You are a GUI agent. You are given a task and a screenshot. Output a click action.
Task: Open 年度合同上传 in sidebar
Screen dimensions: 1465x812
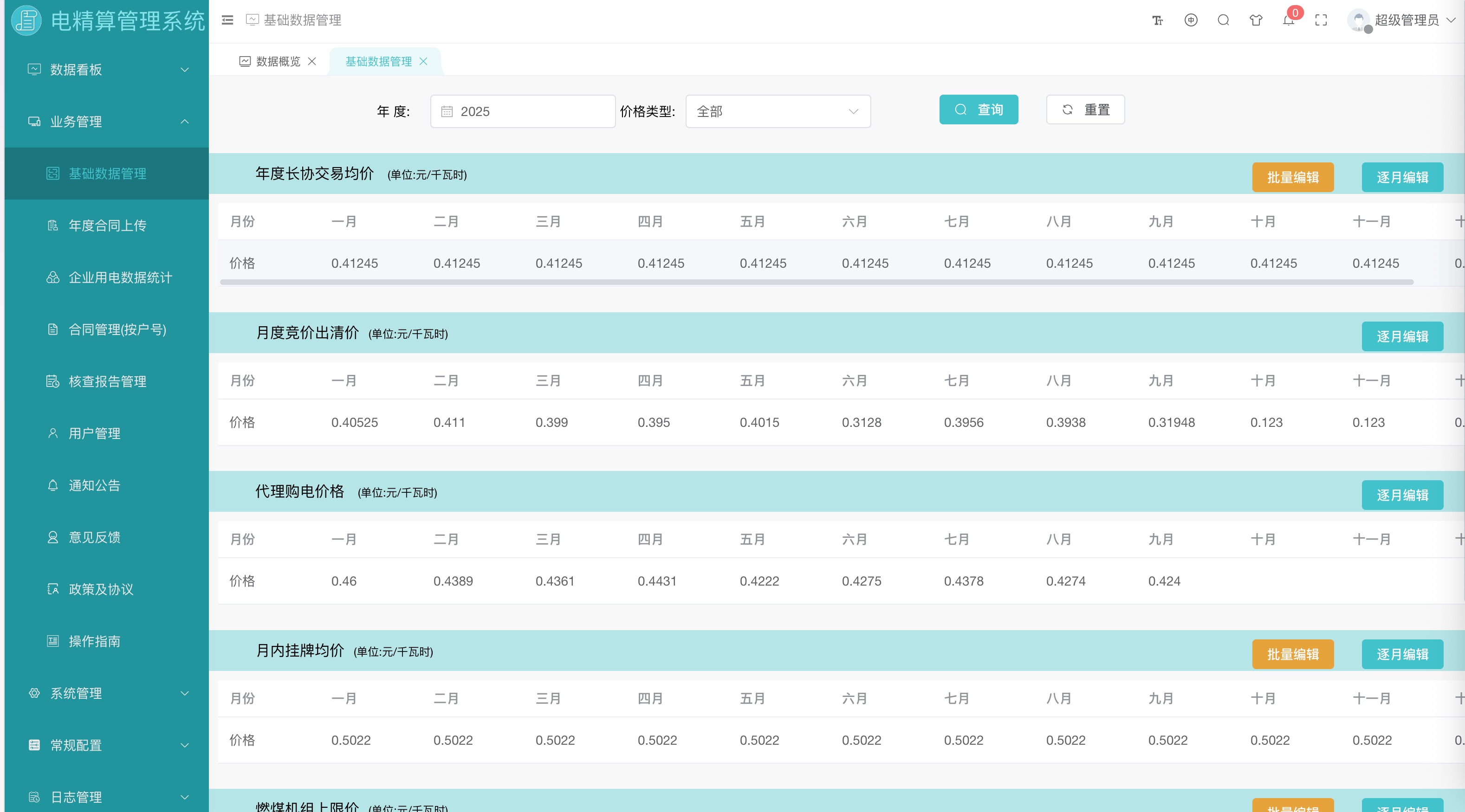tap(107, 226)
